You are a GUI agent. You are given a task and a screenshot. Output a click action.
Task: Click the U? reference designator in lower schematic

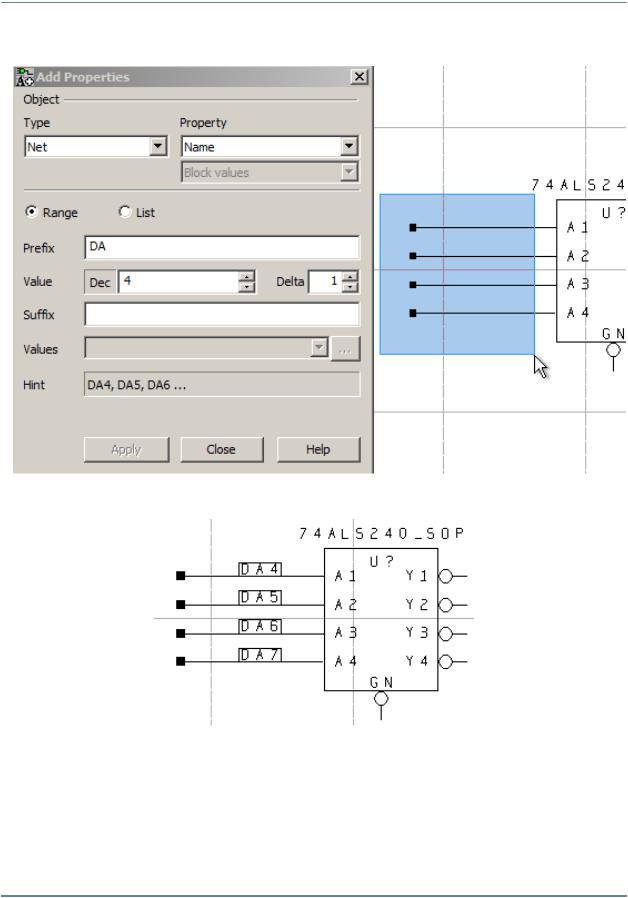point(381,561)
